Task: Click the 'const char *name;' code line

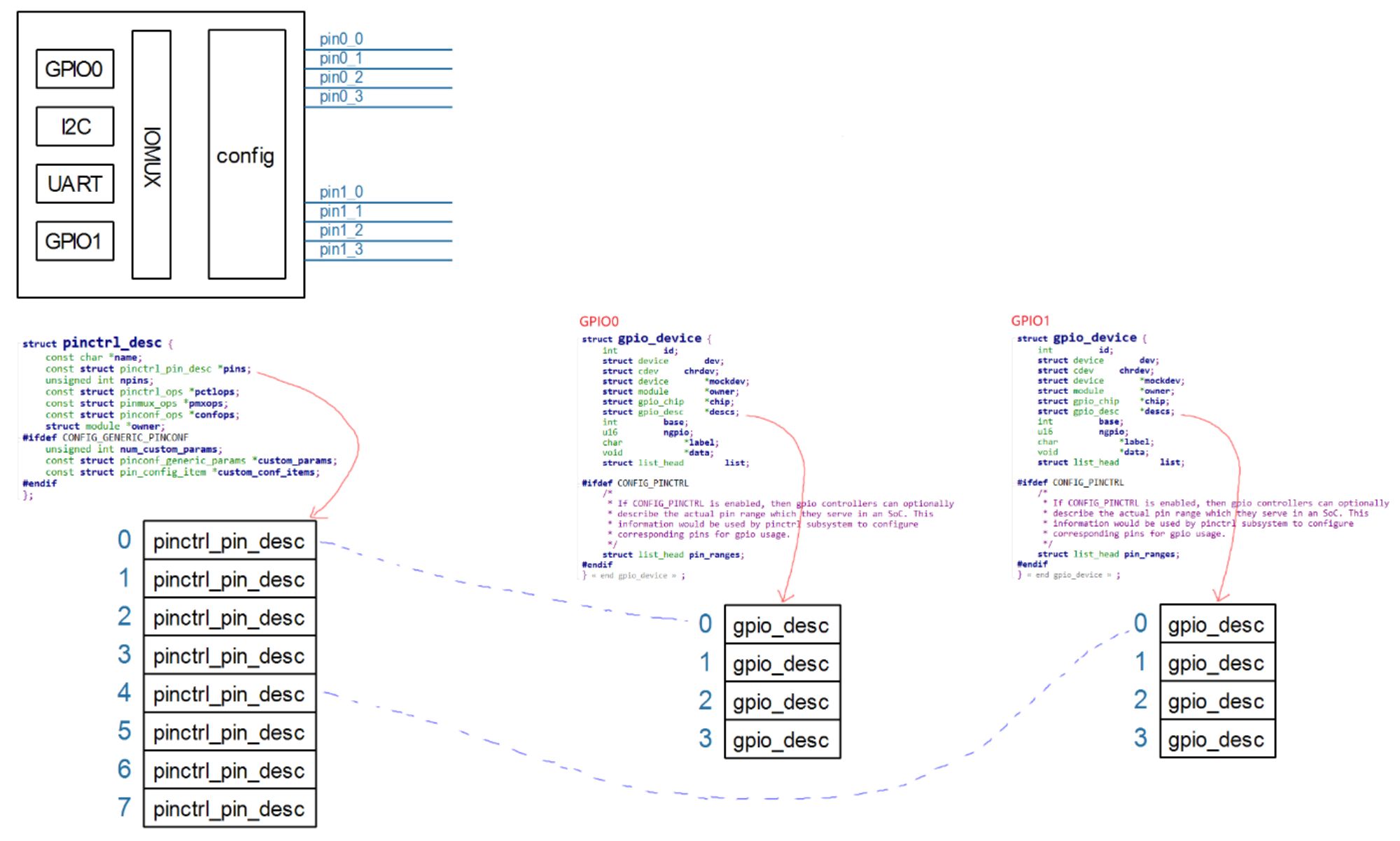Action: click(x=93, y=357)
